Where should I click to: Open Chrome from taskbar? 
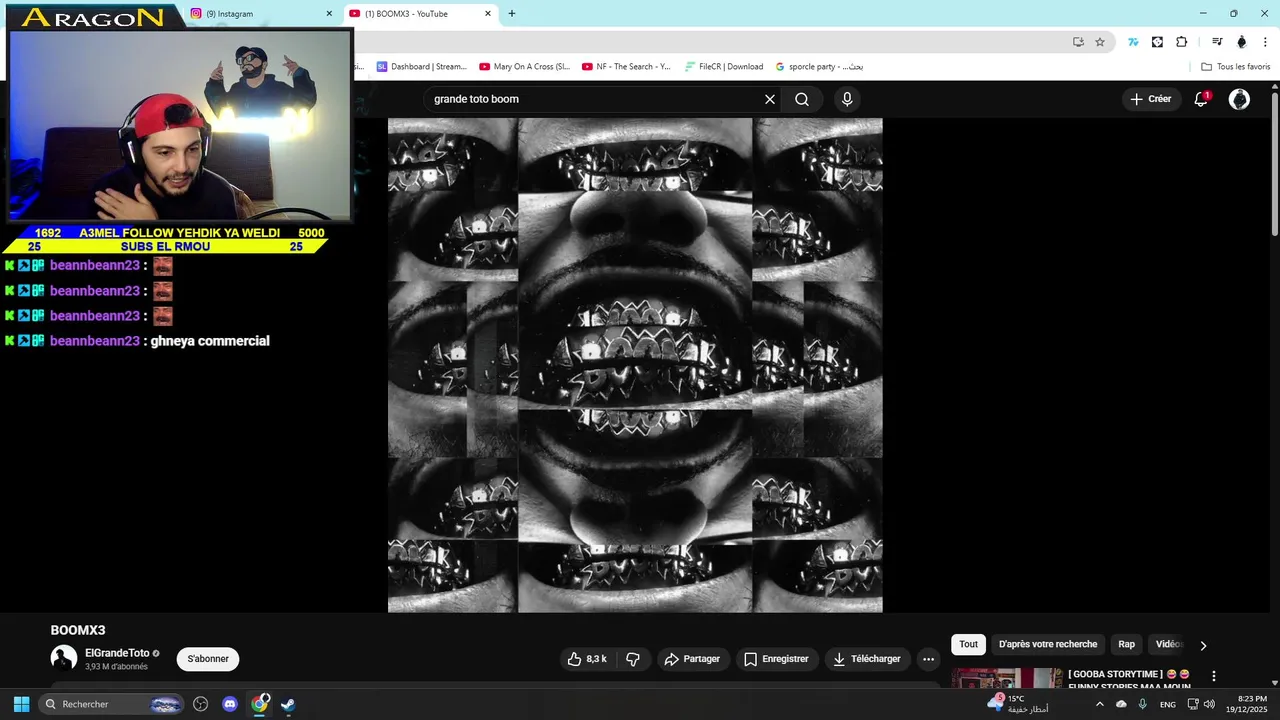tap(259, 704)
